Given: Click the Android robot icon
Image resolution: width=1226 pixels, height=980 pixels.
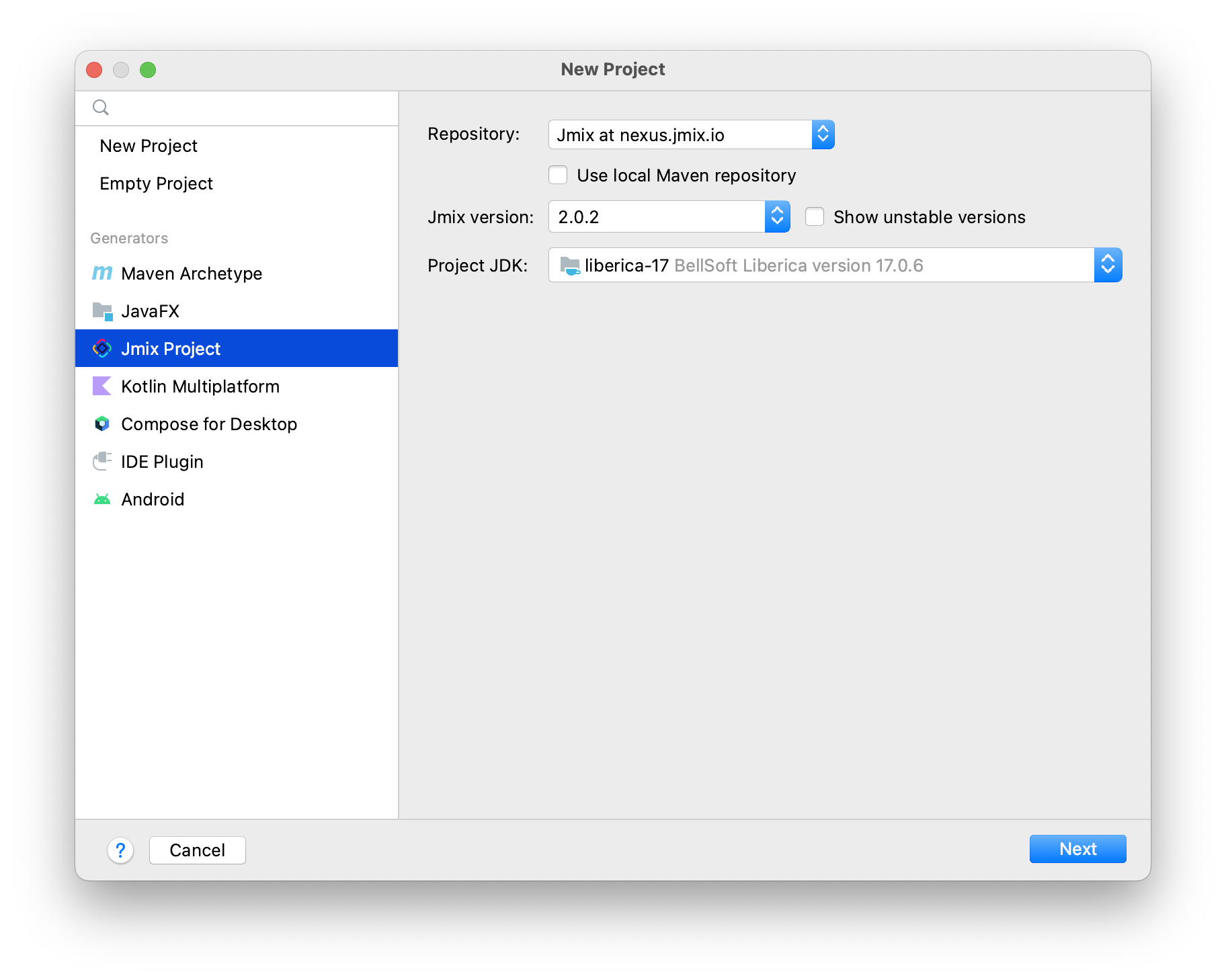Looking at the screenshot, I should point(102,499).
